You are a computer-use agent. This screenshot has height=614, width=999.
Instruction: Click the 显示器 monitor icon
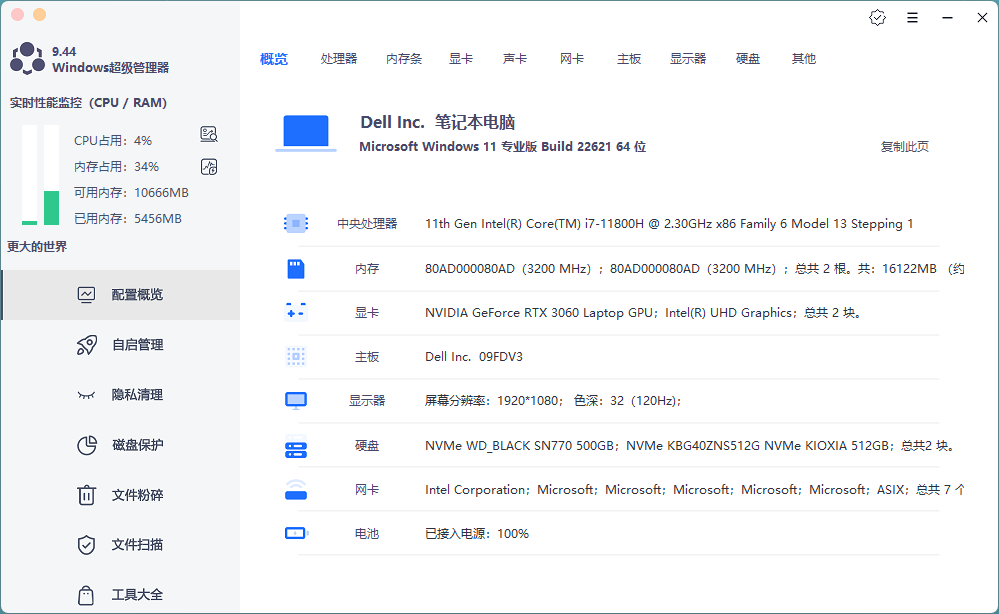(x=296, y=401)
